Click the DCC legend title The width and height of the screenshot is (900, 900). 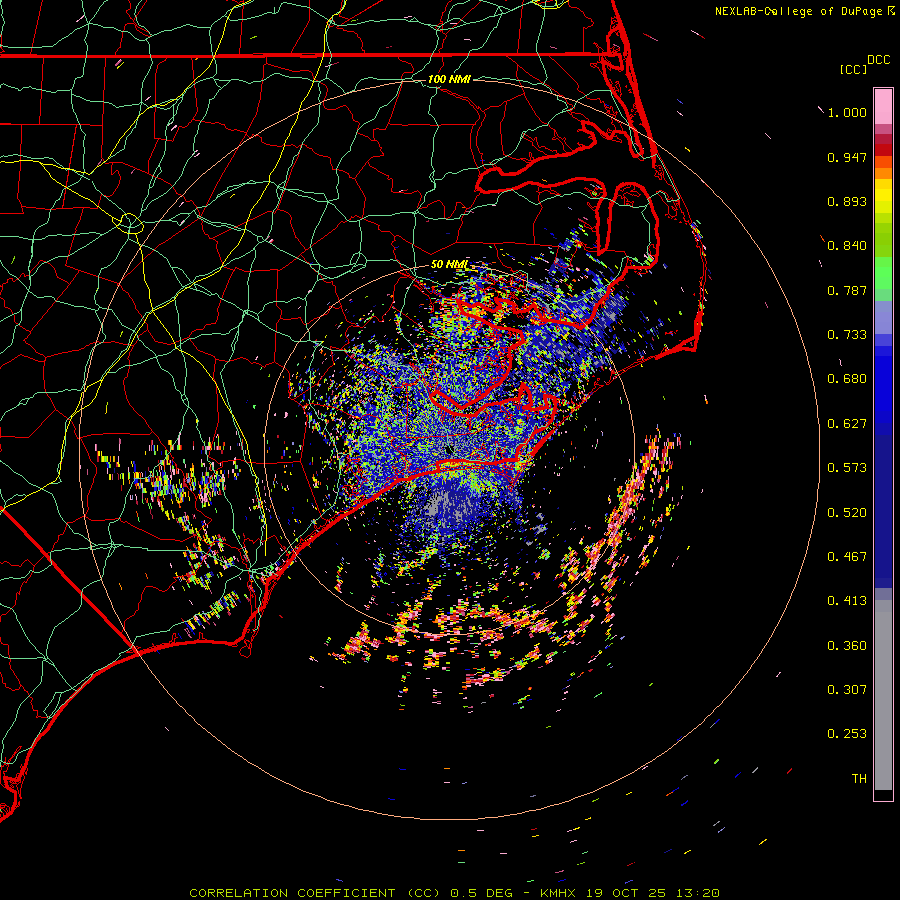(x=878, y=60)
